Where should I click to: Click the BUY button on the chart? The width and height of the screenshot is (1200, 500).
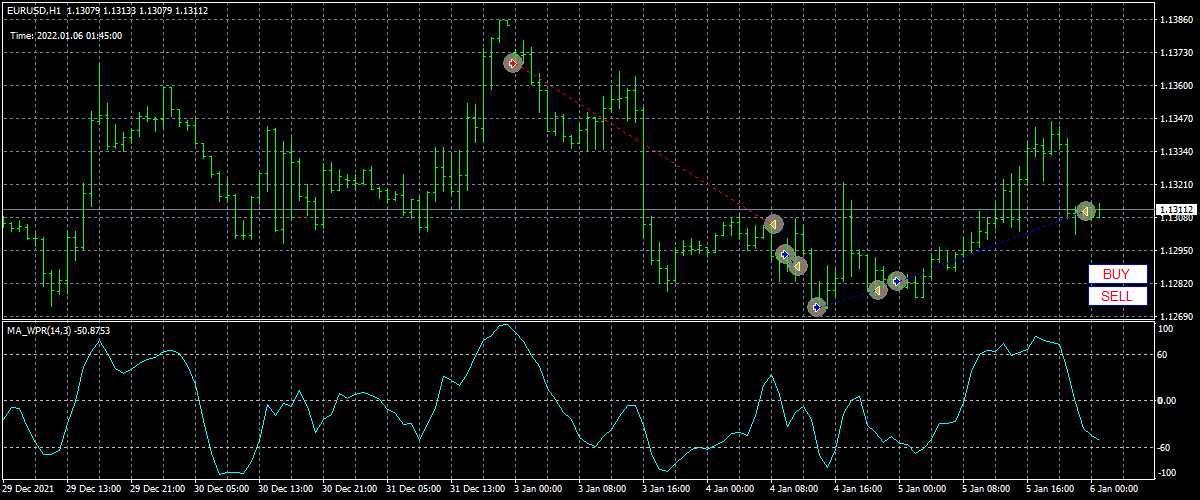coord(1117,274)
